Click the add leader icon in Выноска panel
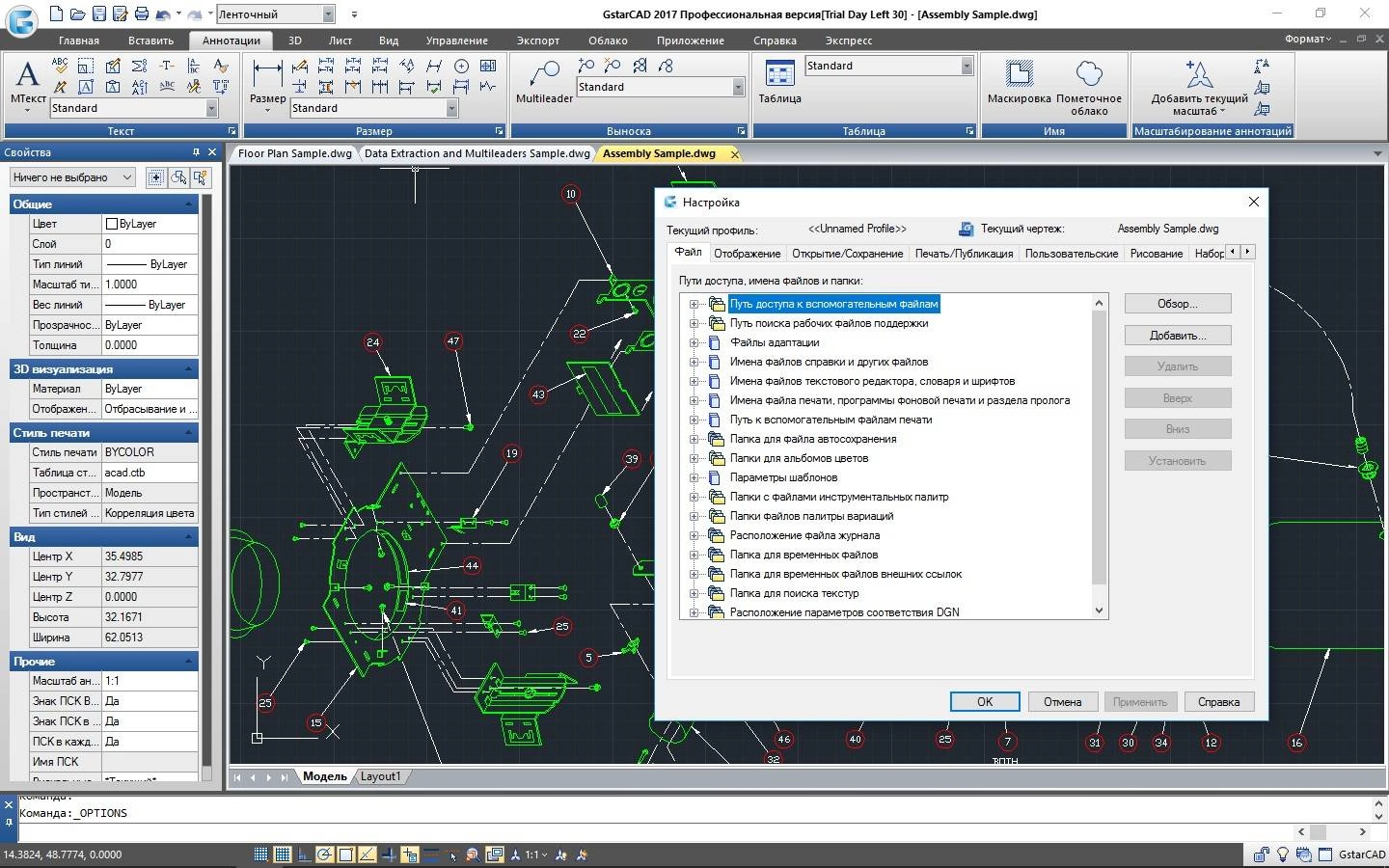The image size is (1389, 868). (586, 66)
